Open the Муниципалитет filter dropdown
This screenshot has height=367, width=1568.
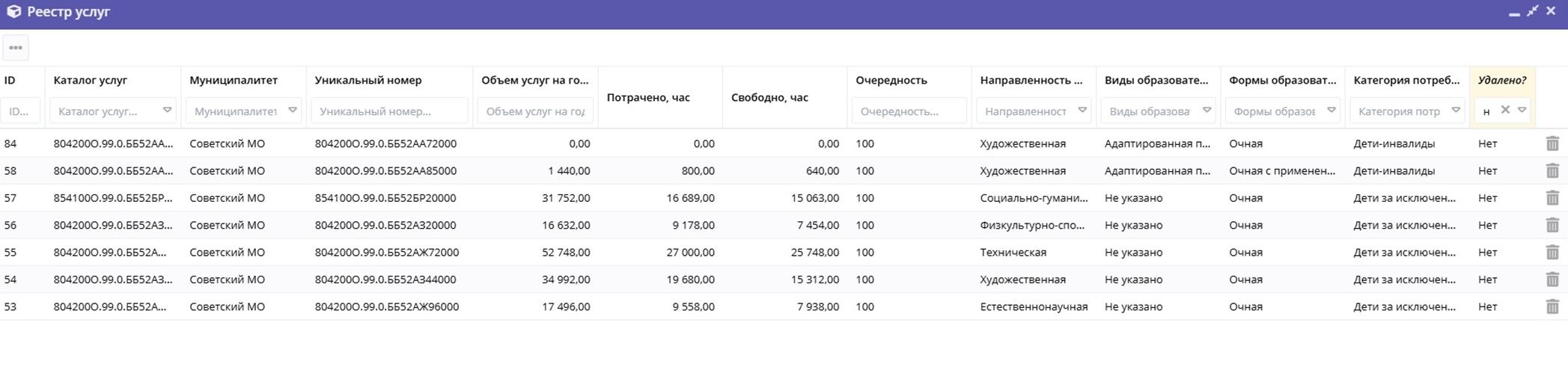tap(292, 111)
